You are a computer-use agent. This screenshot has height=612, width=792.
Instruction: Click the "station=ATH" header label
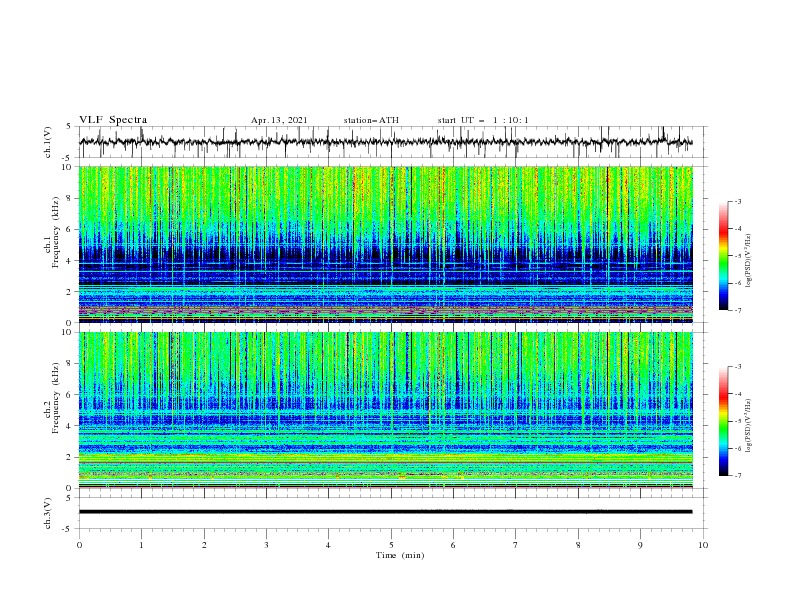(371, 120)
